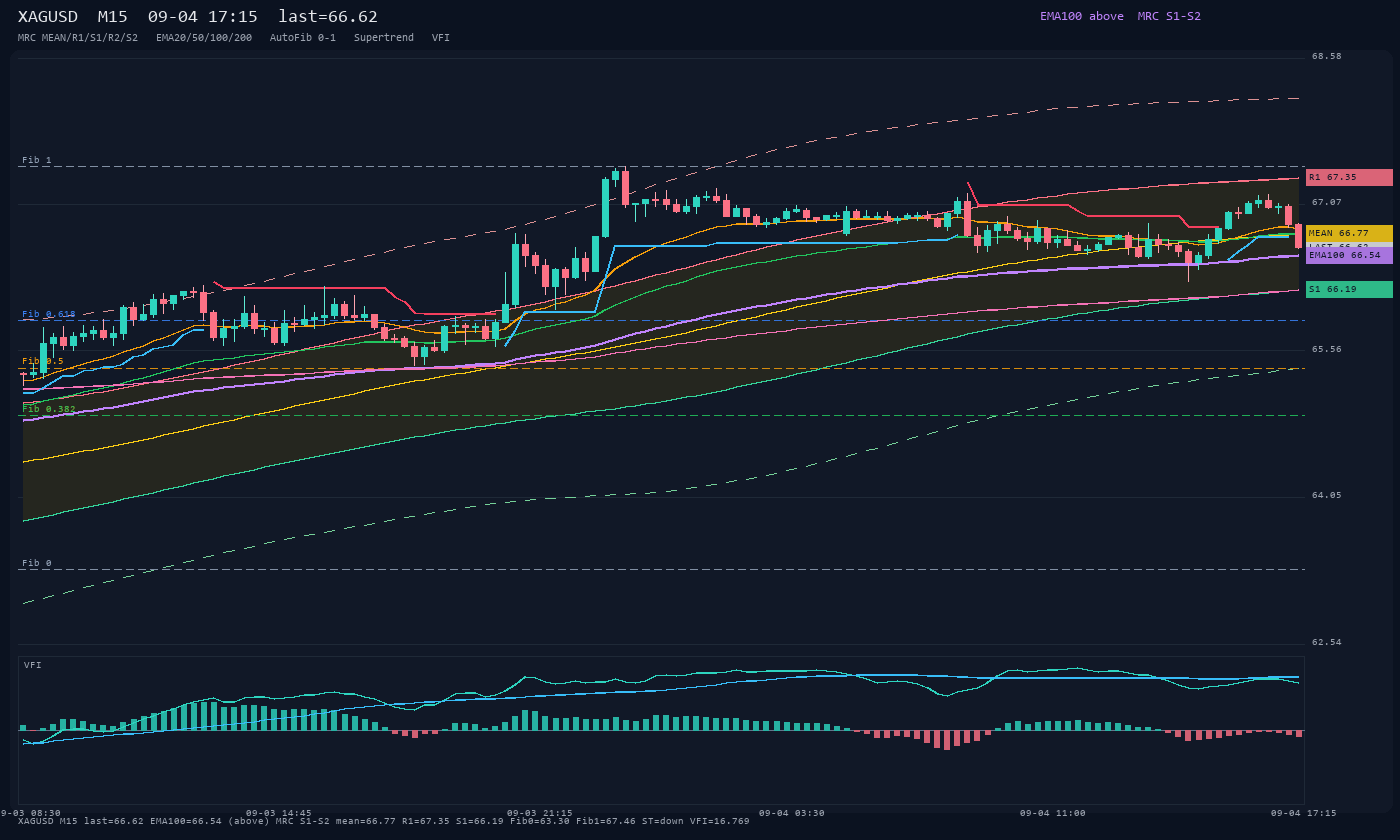
Task: Click the 64.05 price axis label
Action: pos(1327,496)
